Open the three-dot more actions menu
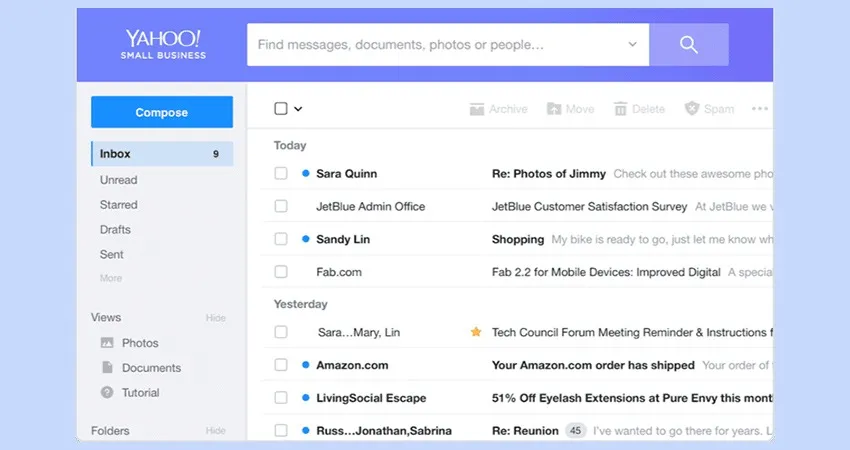Viewport: 850px width, 450px height. 759,109
